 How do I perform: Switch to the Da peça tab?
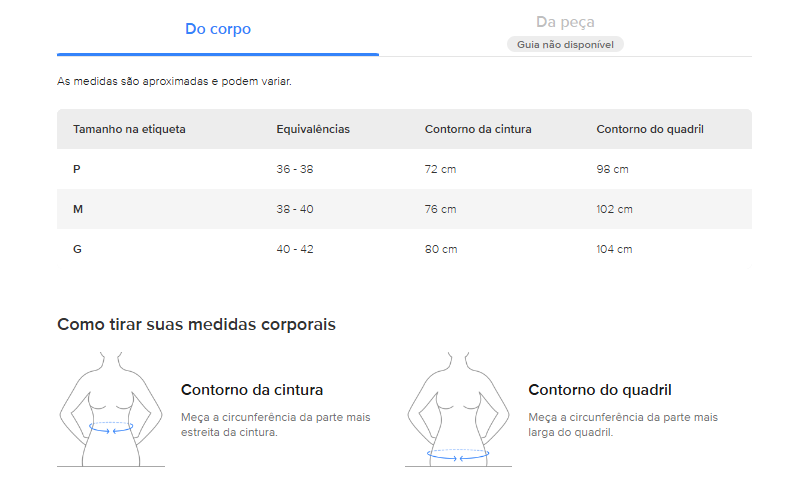coord(565,22)
